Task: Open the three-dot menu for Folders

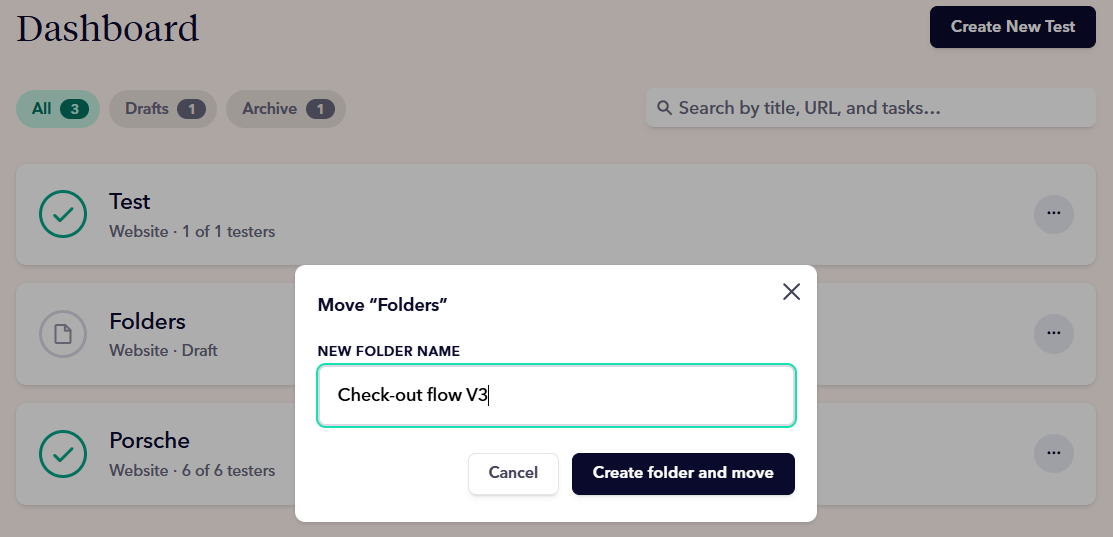Action: [x=1053, y=334]
